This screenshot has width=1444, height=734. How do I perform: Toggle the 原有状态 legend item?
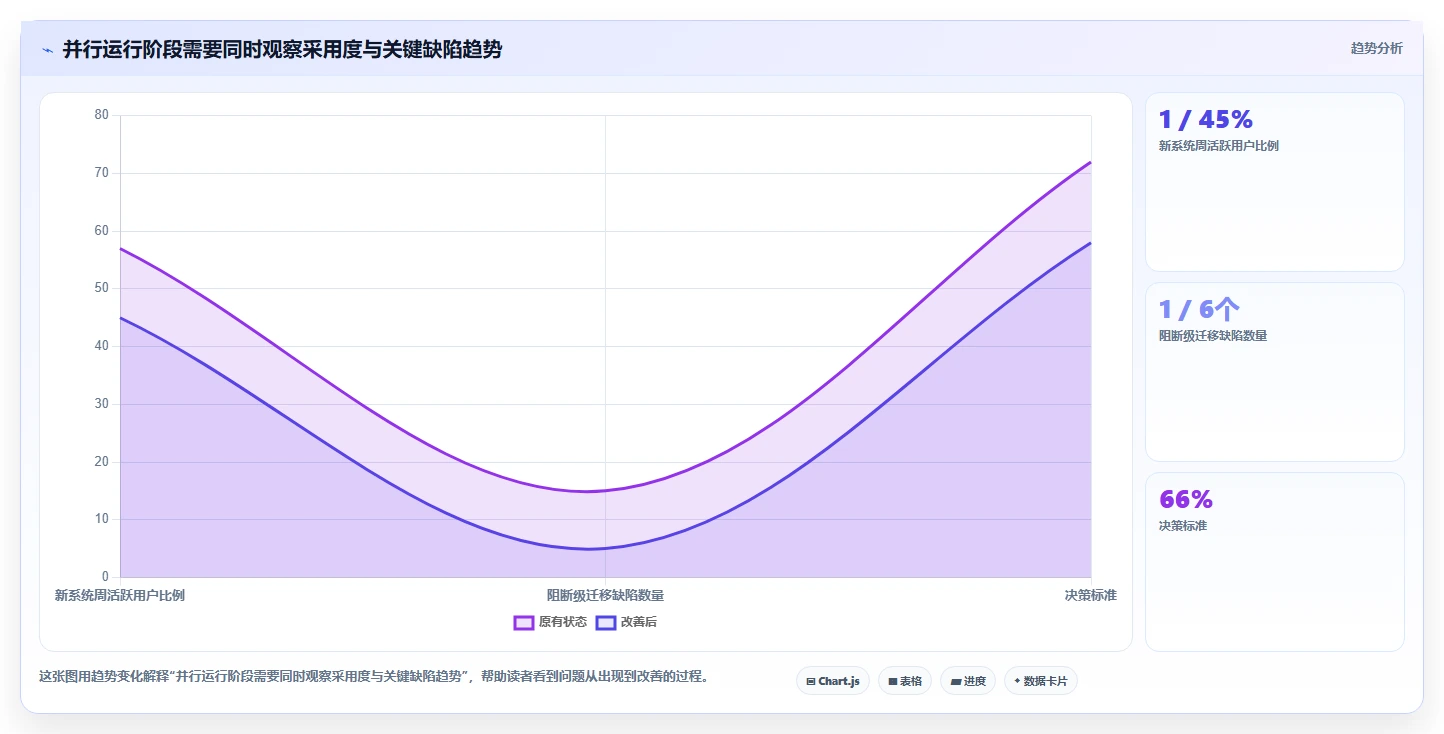click(x=550, y=622)
